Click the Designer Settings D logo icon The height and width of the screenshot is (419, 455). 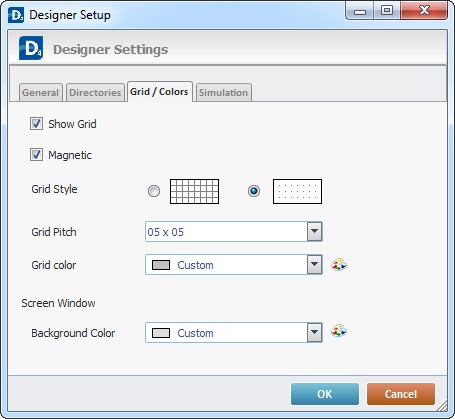31,48
